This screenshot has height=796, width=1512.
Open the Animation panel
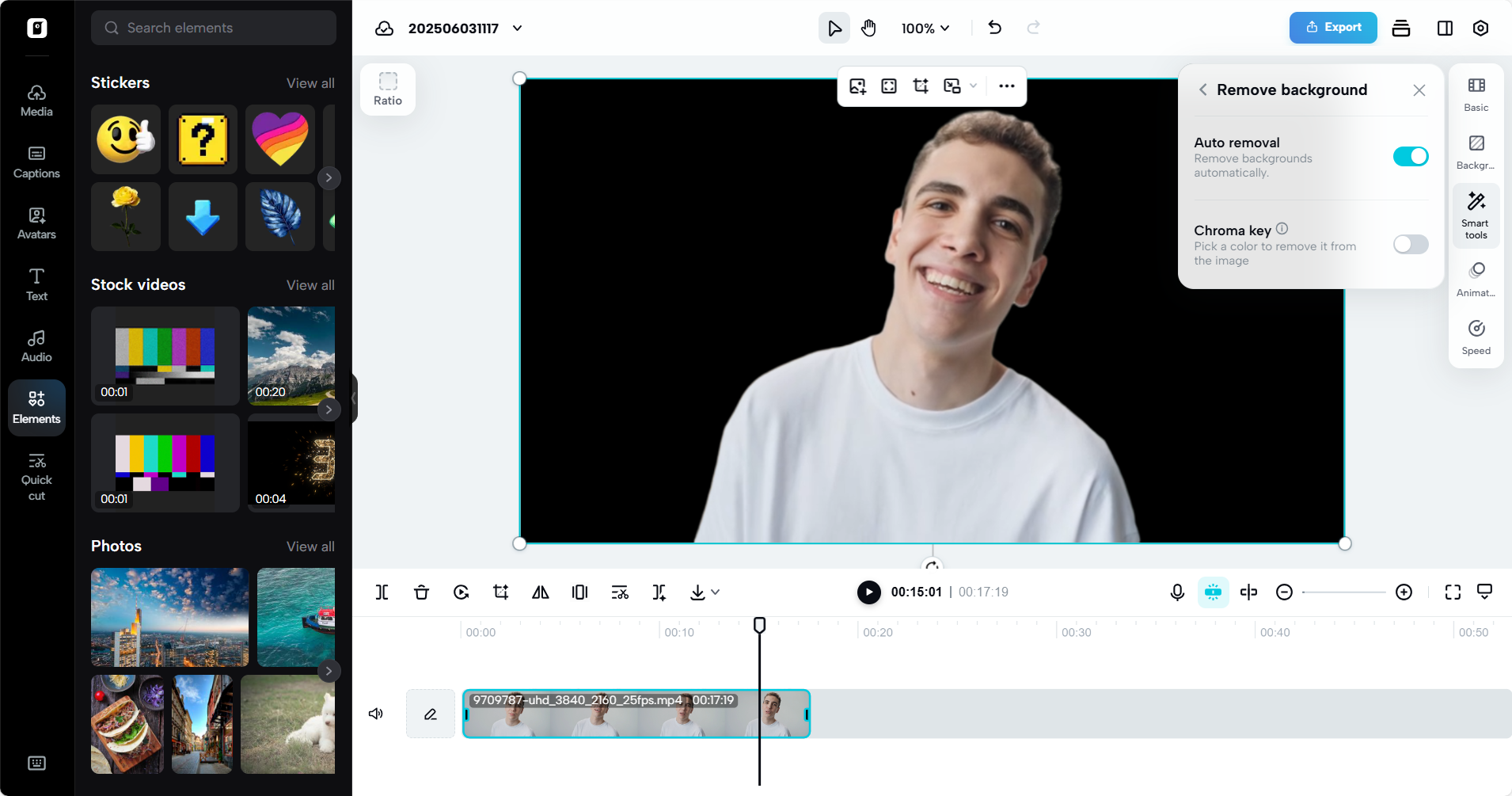1475,277
